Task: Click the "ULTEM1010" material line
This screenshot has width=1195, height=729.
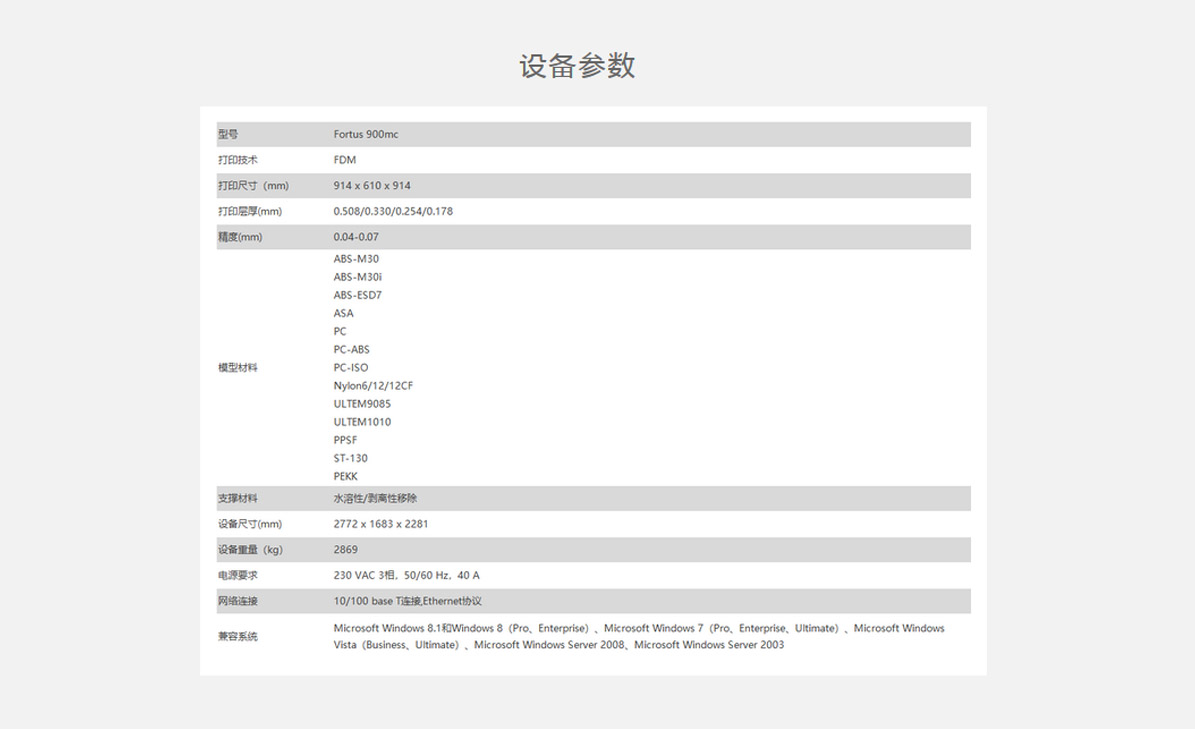Action: (362, 422)
